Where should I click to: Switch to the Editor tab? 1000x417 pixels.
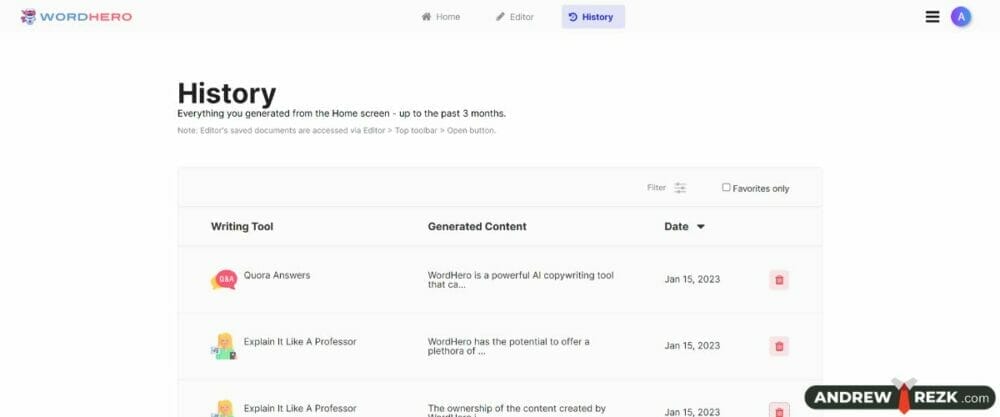pos(515,17)
